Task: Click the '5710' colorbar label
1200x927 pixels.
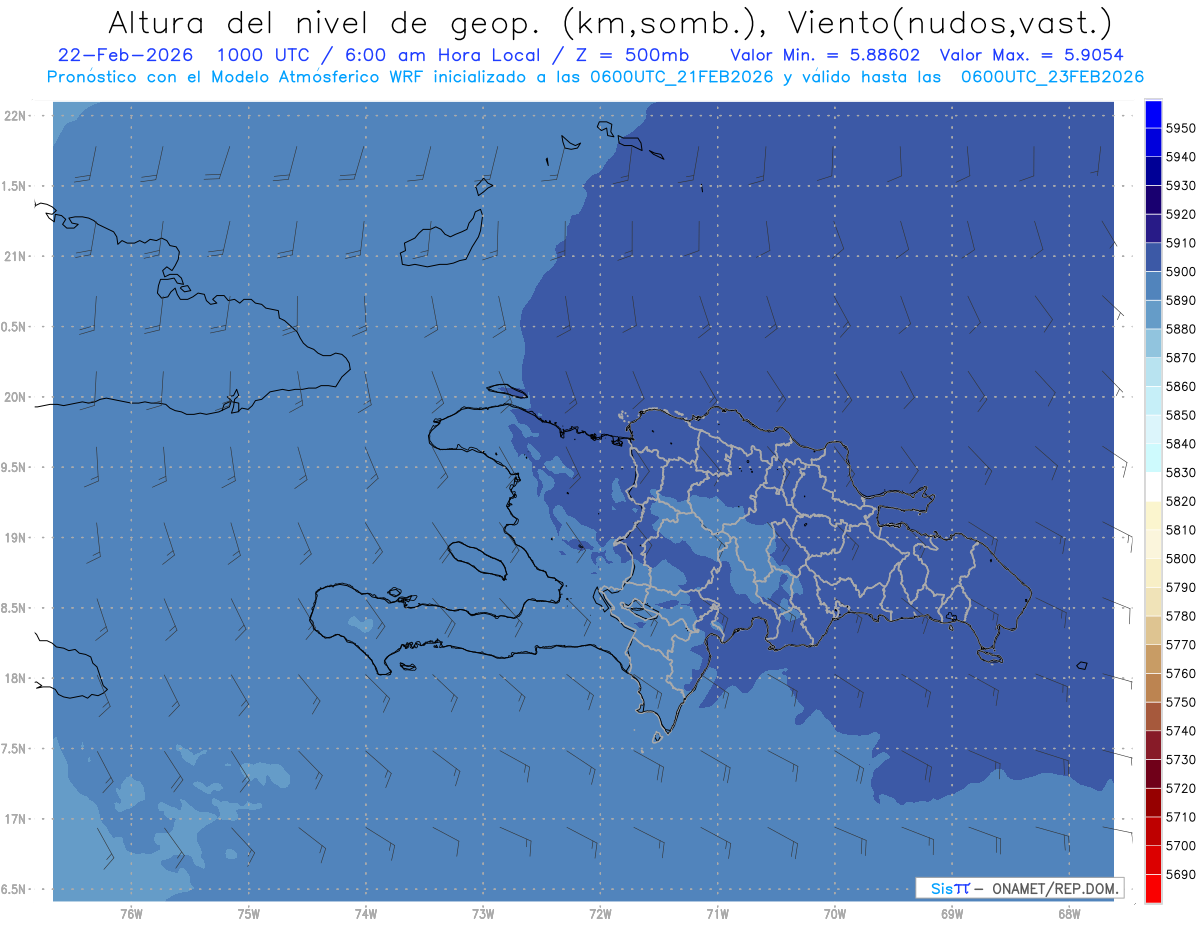Action: 1180,817
